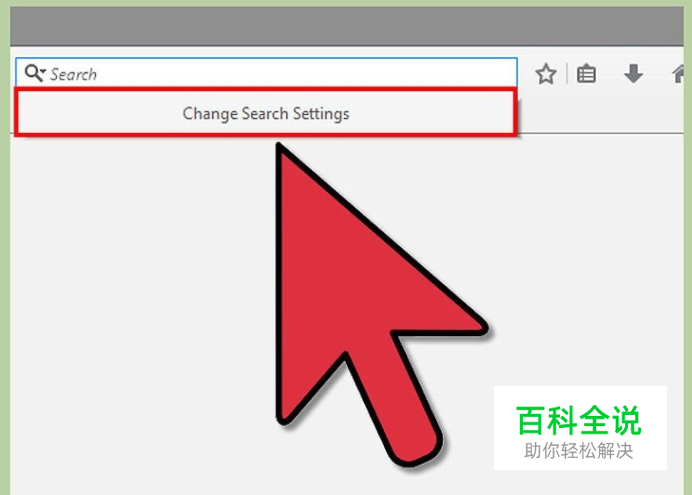Focus the Search input field
The image size is (692, 495).
(x=266, y=72)
